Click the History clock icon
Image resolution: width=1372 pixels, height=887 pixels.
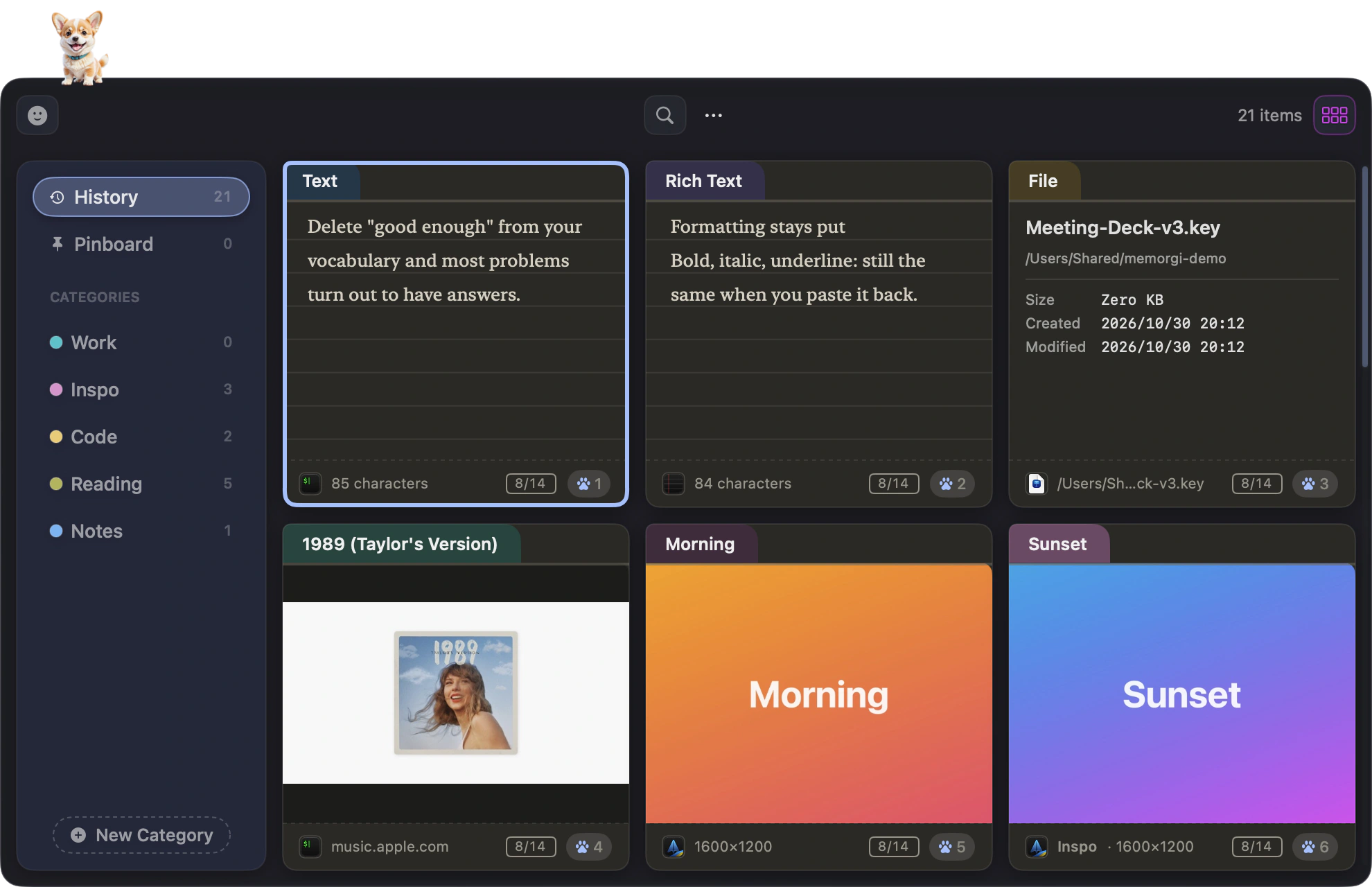pos(57,197)
